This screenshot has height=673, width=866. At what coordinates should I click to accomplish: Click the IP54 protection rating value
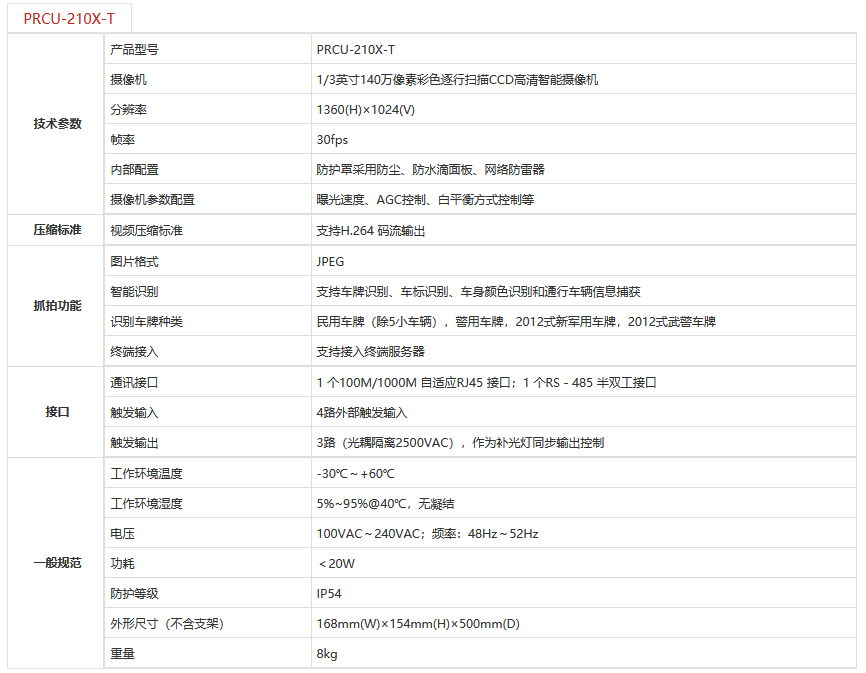point(329,594)
